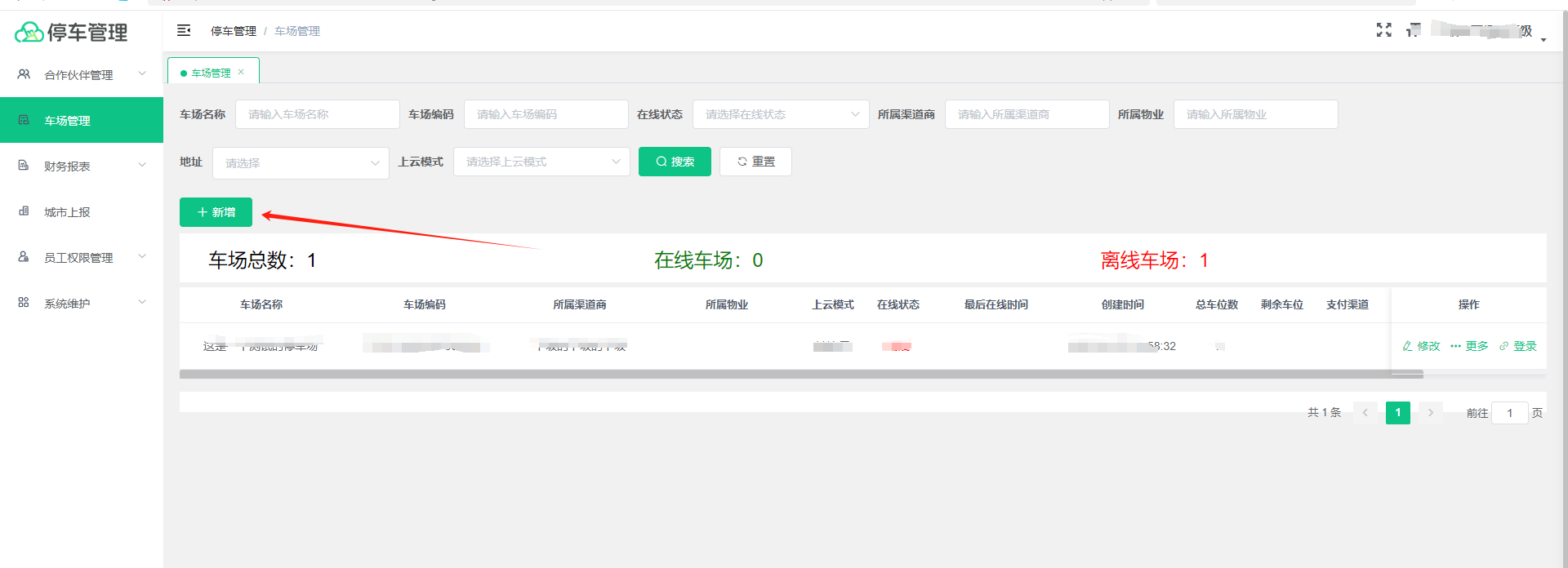Expand the 系统维护 menu chevron
This screenshot has width=1568, height=568.
tap(142, 302)
